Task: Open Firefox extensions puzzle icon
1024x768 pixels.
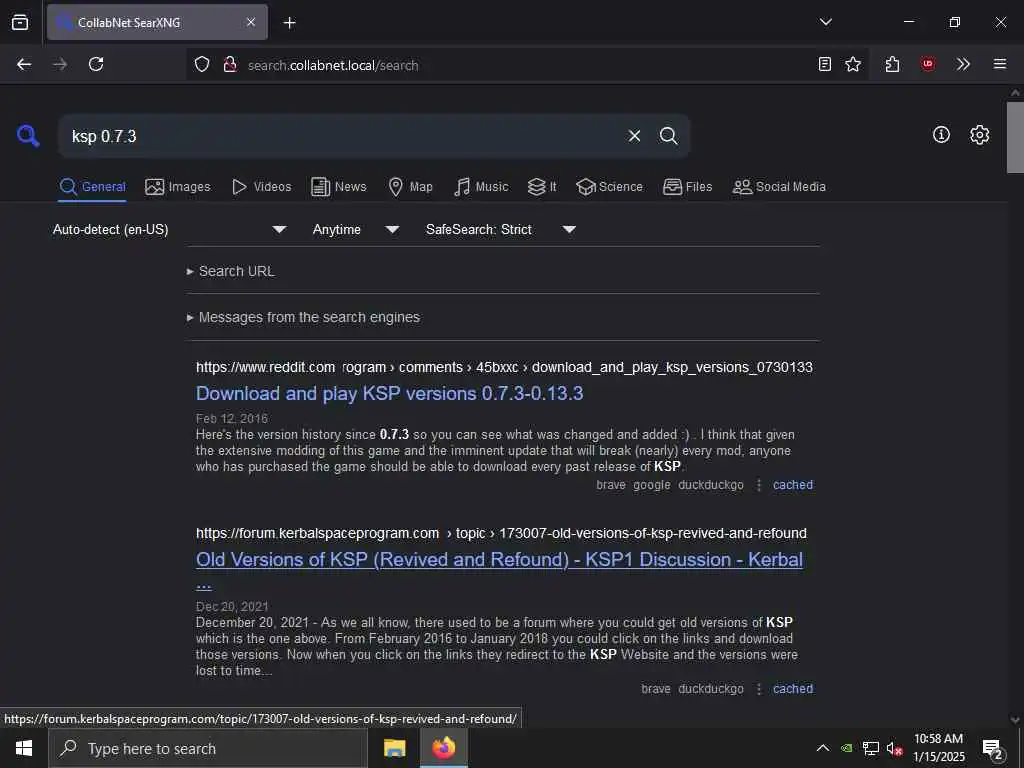Action: tap(893, 64)
